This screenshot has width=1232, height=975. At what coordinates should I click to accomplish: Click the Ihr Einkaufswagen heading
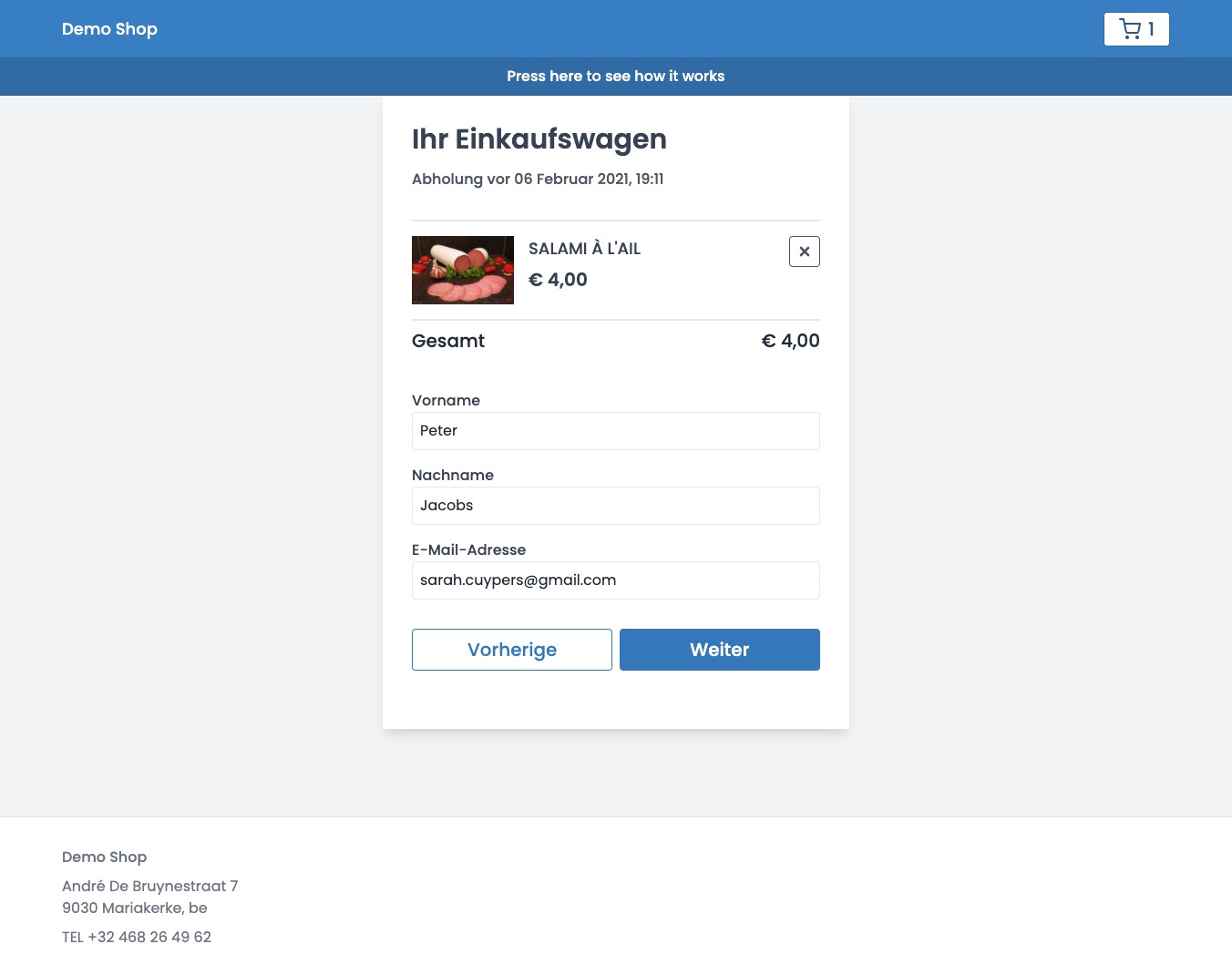(x=539, y=139)
